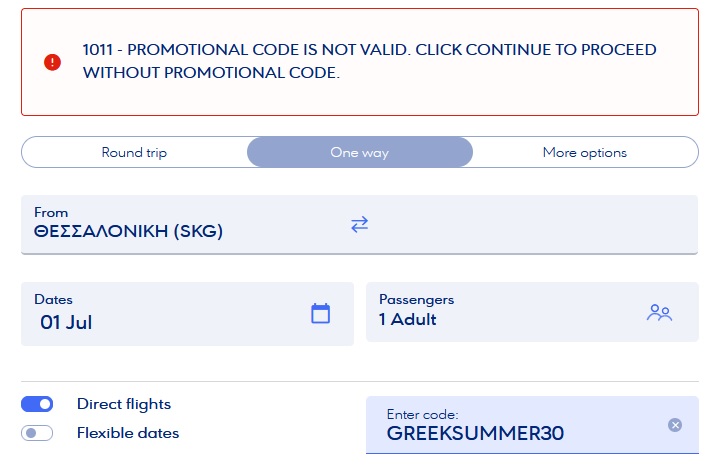715x476 pixels.
Task: Select the One way tab
Action: click(x=360, y=152)
